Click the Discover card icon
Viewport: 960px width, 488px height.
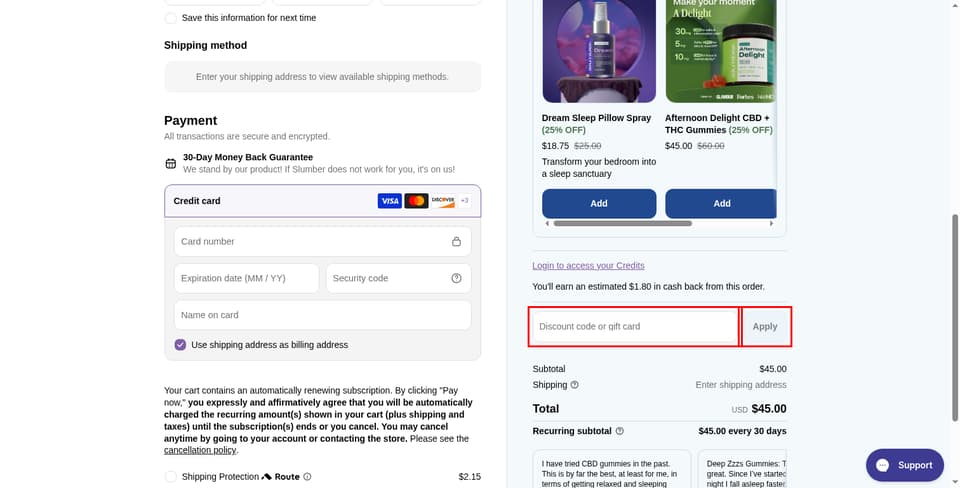pyautogui.click(x=443, y=201)
